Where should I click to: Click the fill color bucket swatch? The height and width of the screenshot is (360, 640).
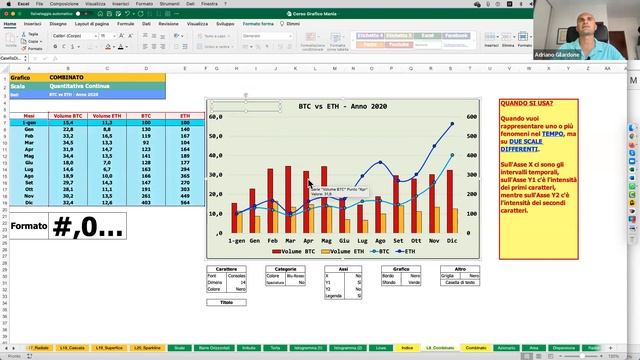[108, 47]
